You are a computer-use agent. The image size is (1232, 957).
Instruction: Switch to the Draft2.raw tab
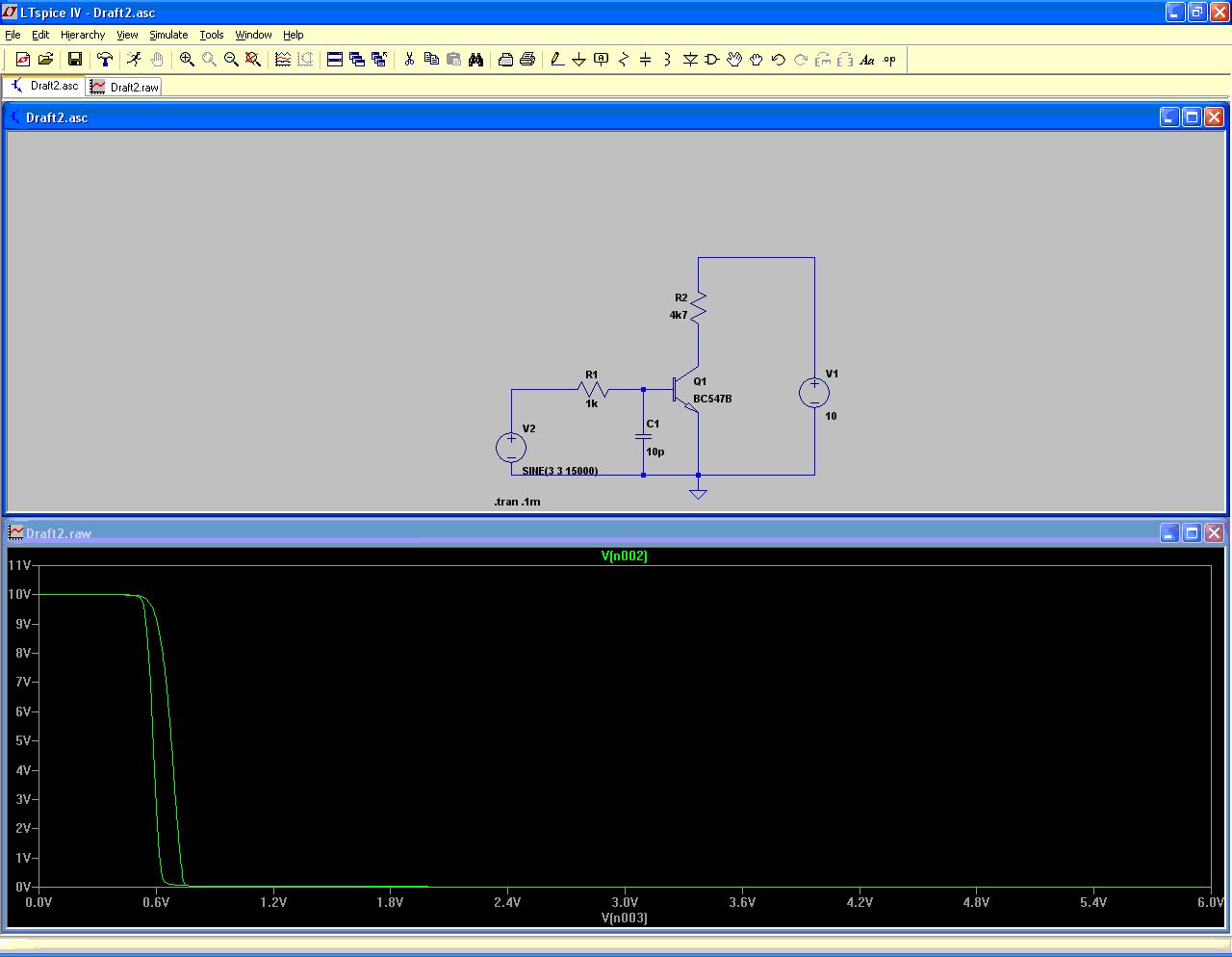125,87
